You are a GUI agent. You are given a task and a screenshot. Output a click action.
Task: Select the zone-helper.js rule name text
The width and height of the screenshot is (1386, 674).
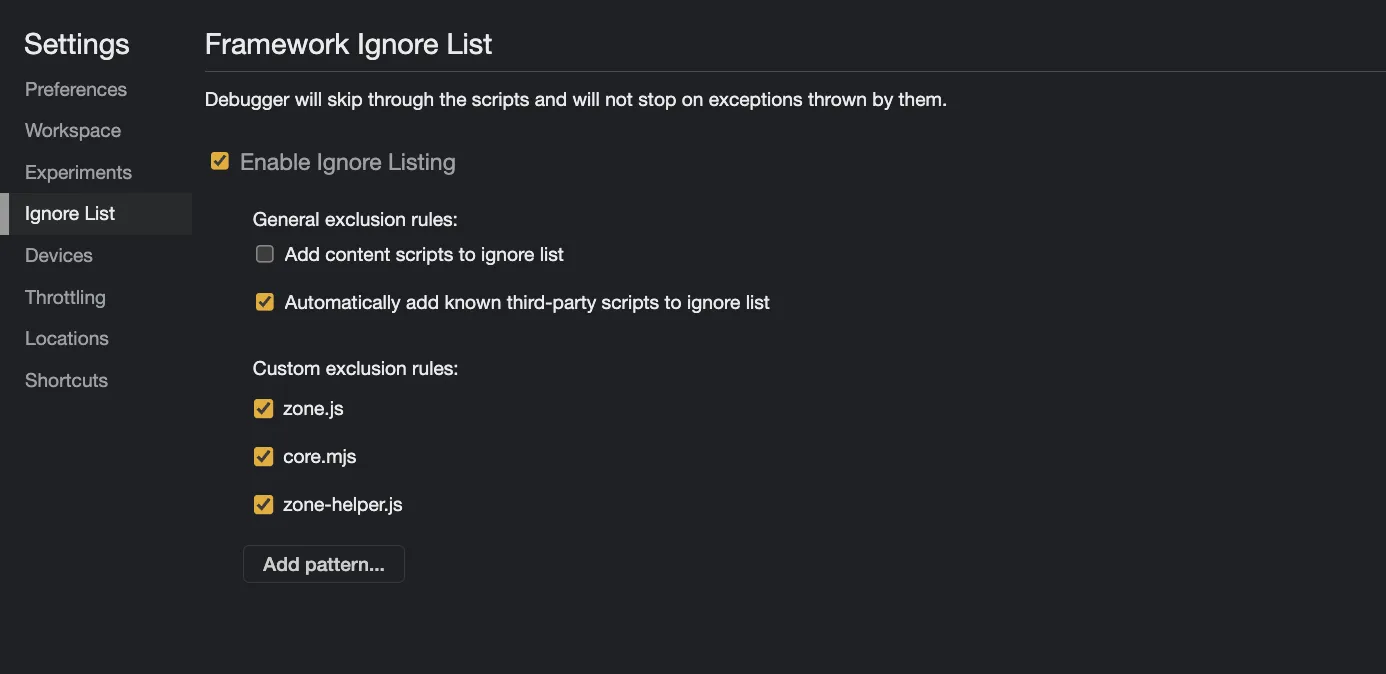pyautogui.click(x=342, y=505)
